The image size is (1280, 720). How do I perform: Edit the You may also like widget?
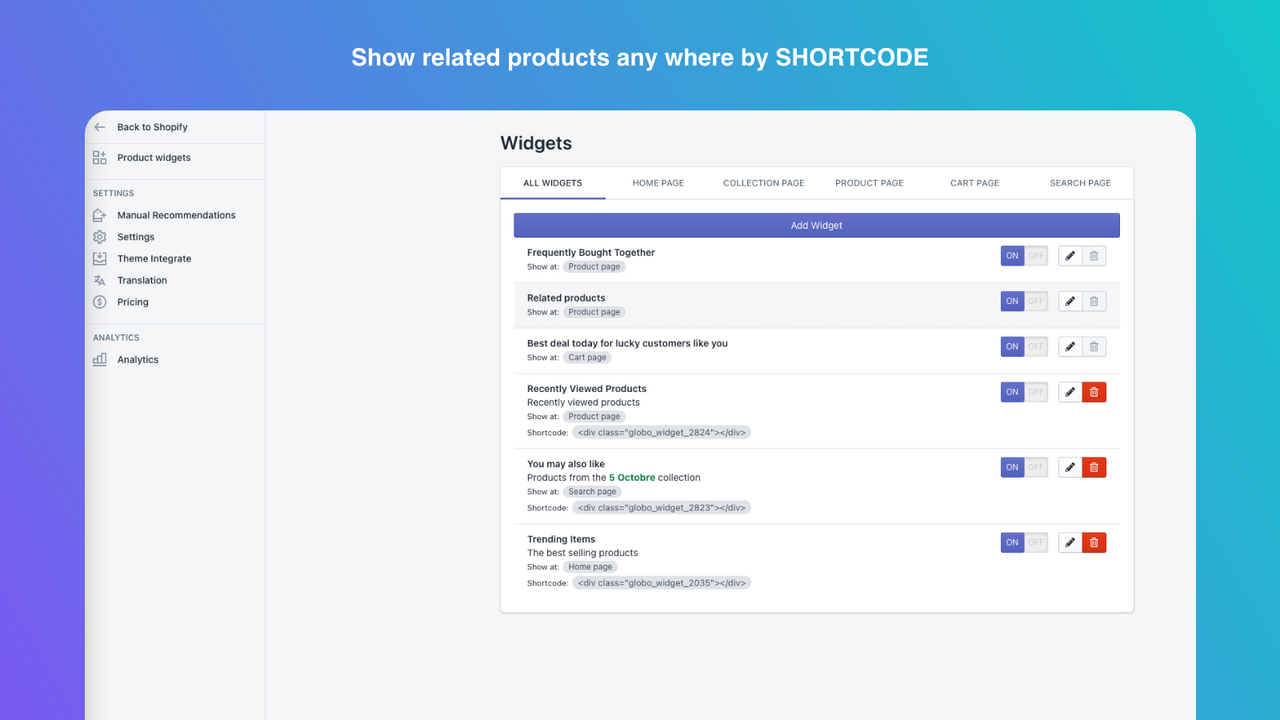point(1070,467)
